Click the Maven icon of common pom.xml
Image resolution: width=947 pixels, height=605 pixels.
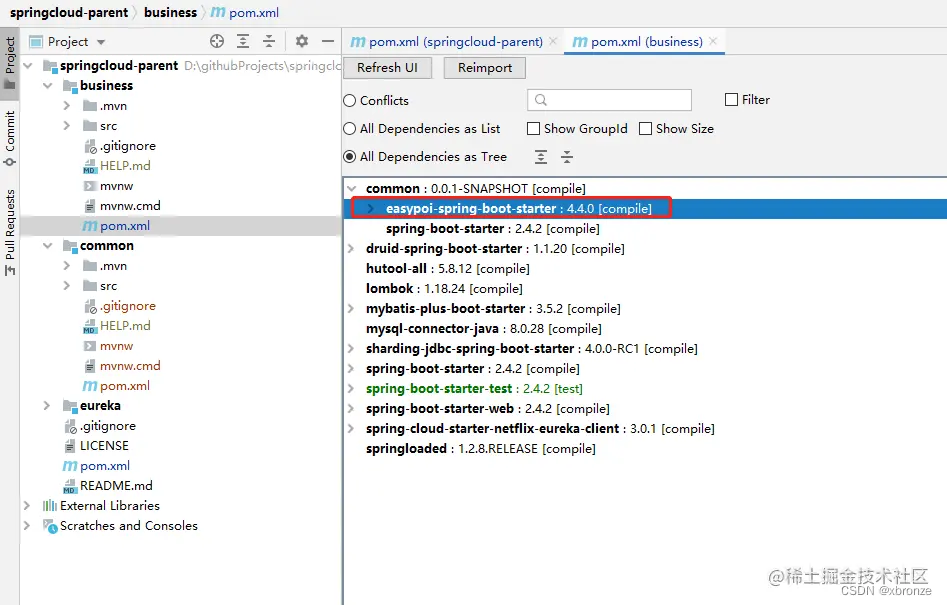click(89, 386)
